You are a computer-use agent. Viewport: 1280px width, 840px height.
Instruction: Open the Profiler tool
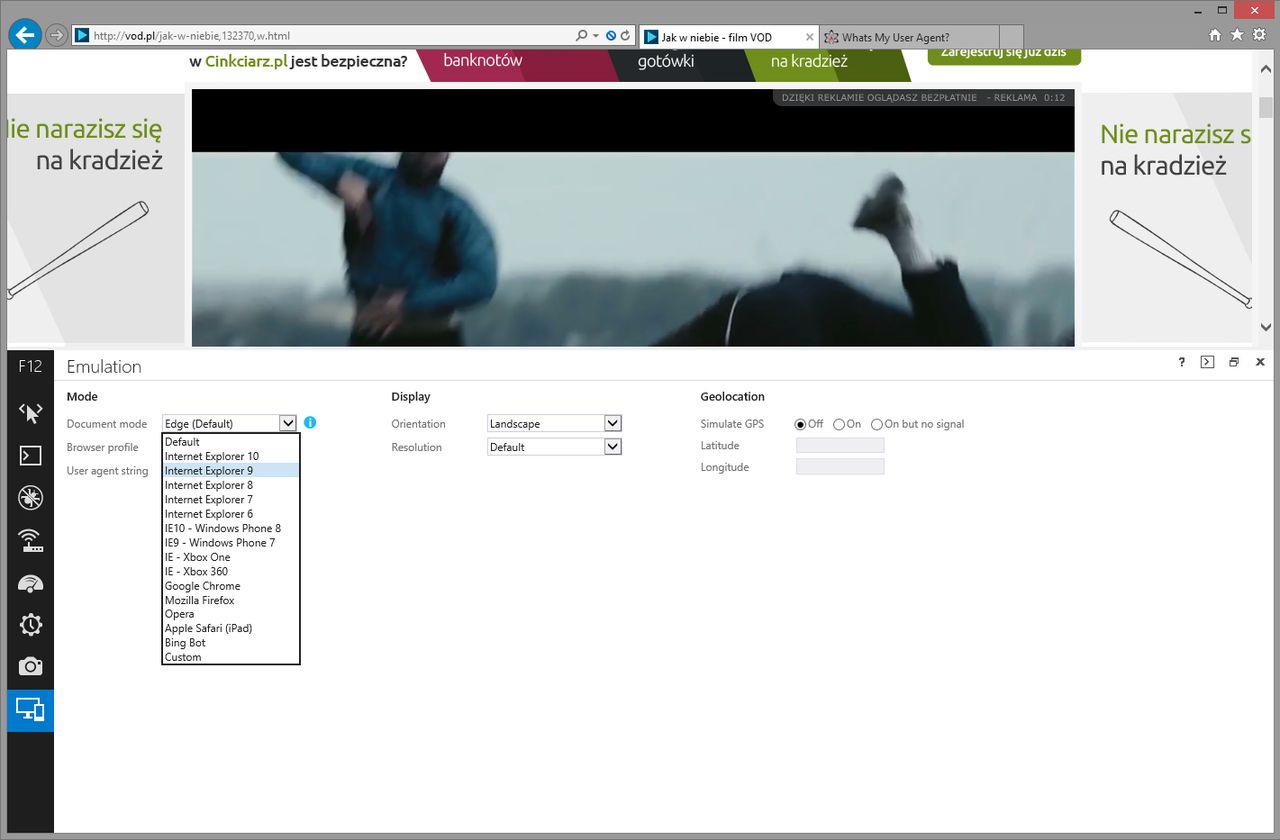30,625
